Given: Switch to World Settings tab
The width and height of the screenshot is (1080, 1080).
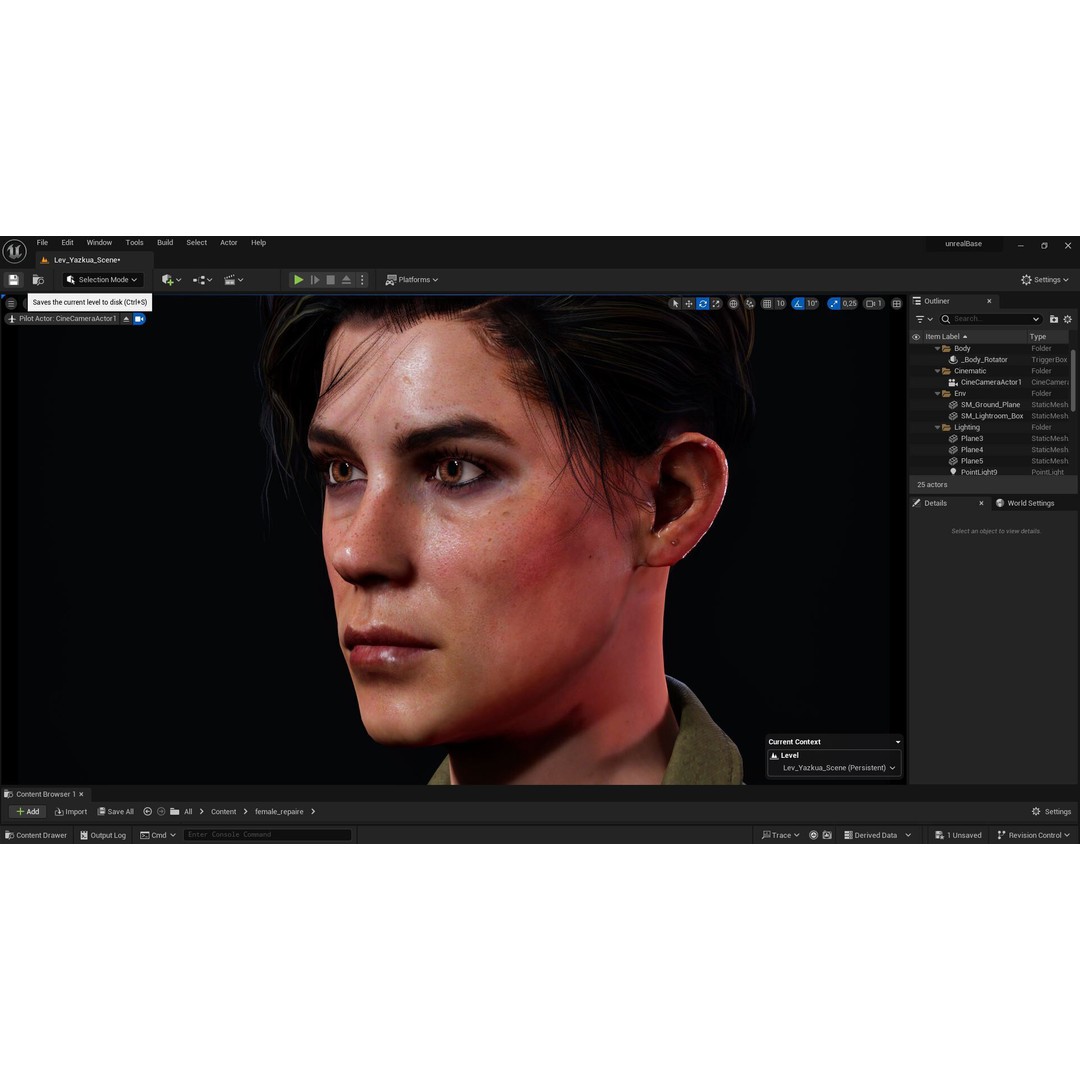Looking at the screenshot, I should [1025, 503].
